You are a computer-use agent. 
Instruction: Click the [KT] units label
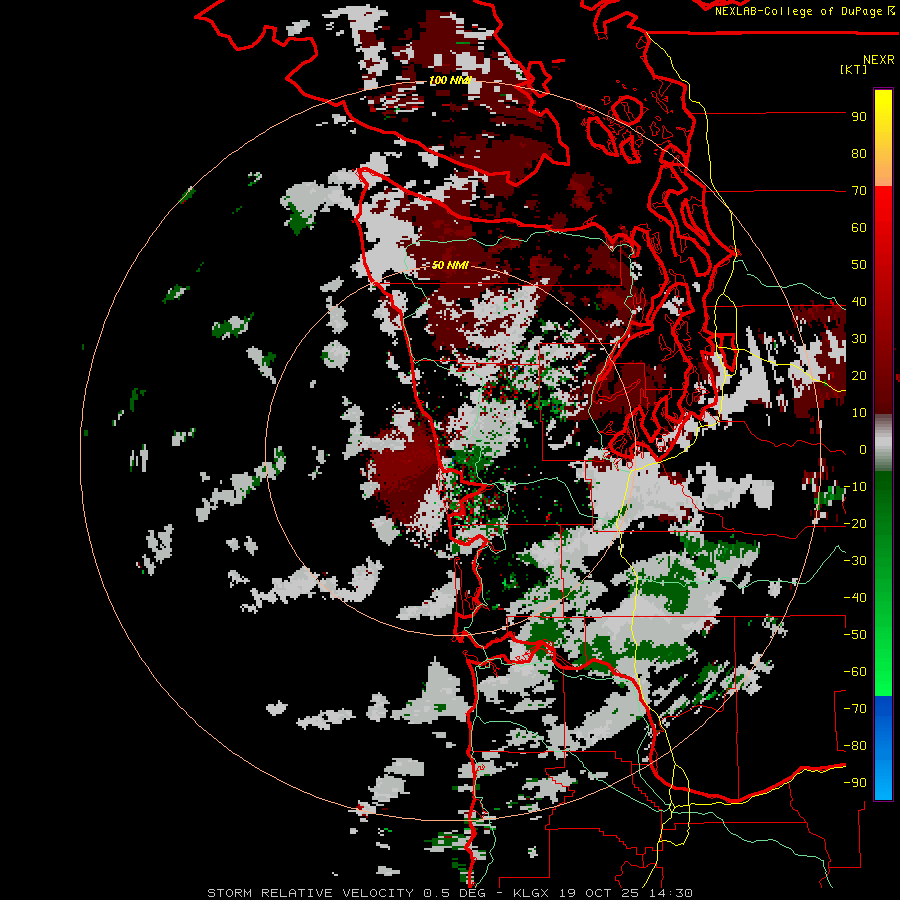[854, 69]
